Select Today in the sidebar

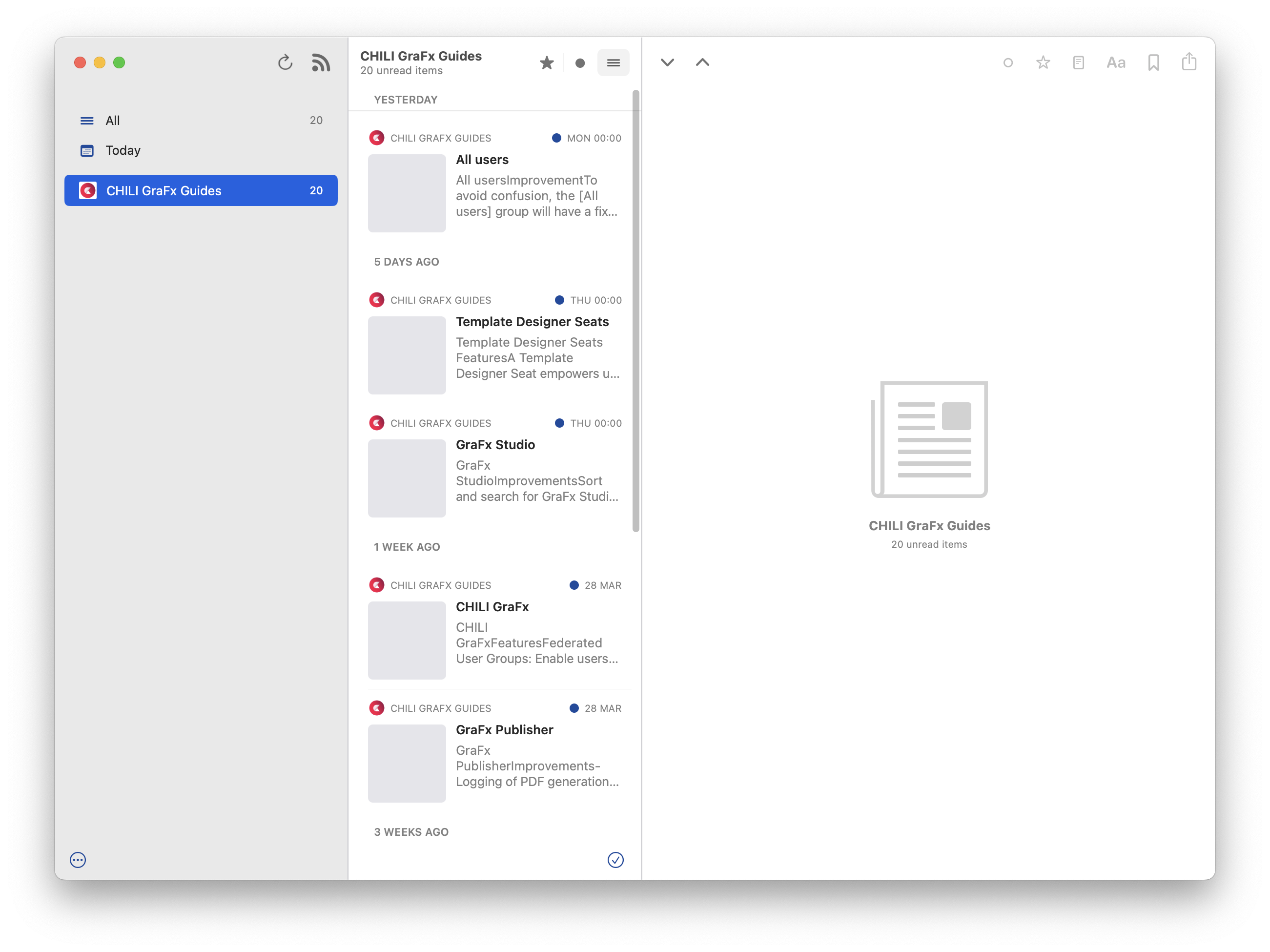pos(201,150)
